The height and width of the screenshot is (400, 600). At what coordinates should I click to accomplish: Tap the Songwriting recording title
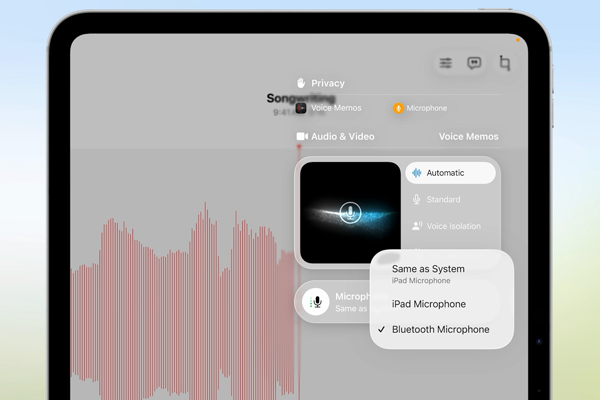tap(301, 98)
